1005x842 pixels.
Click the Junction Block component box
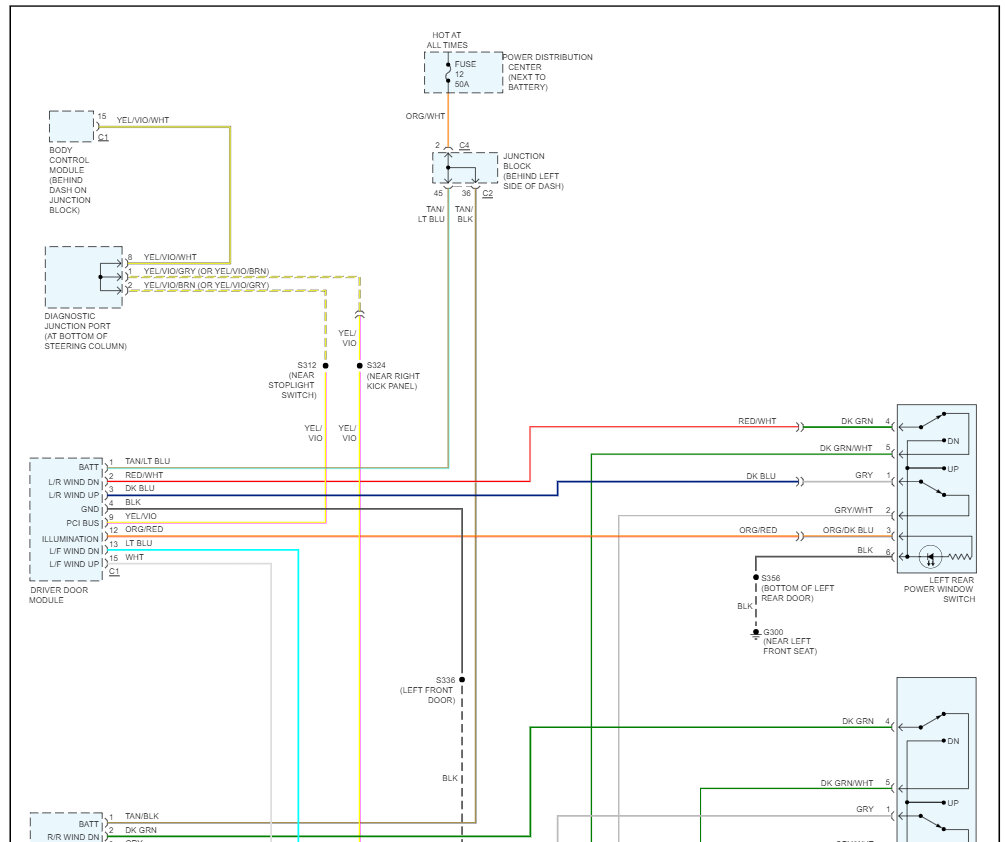coord(465,168)
